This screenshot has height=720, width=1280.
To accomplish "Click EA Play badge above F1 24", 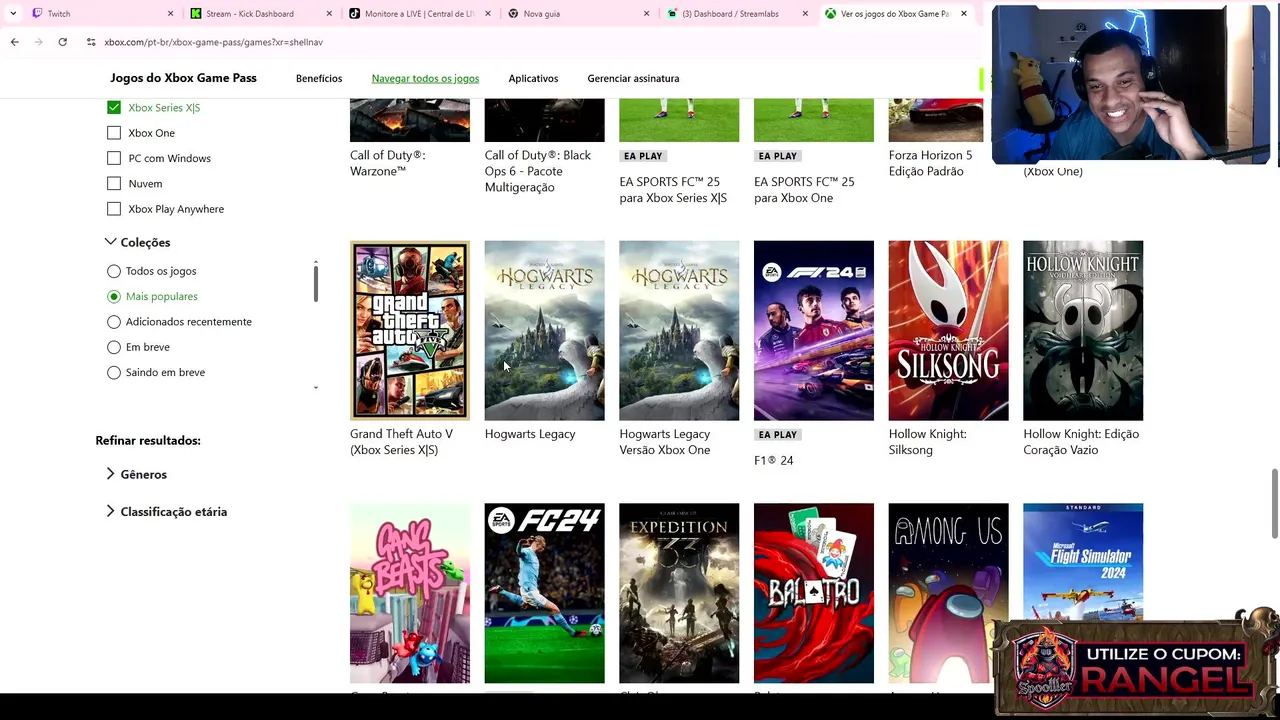I will [778, 435].
